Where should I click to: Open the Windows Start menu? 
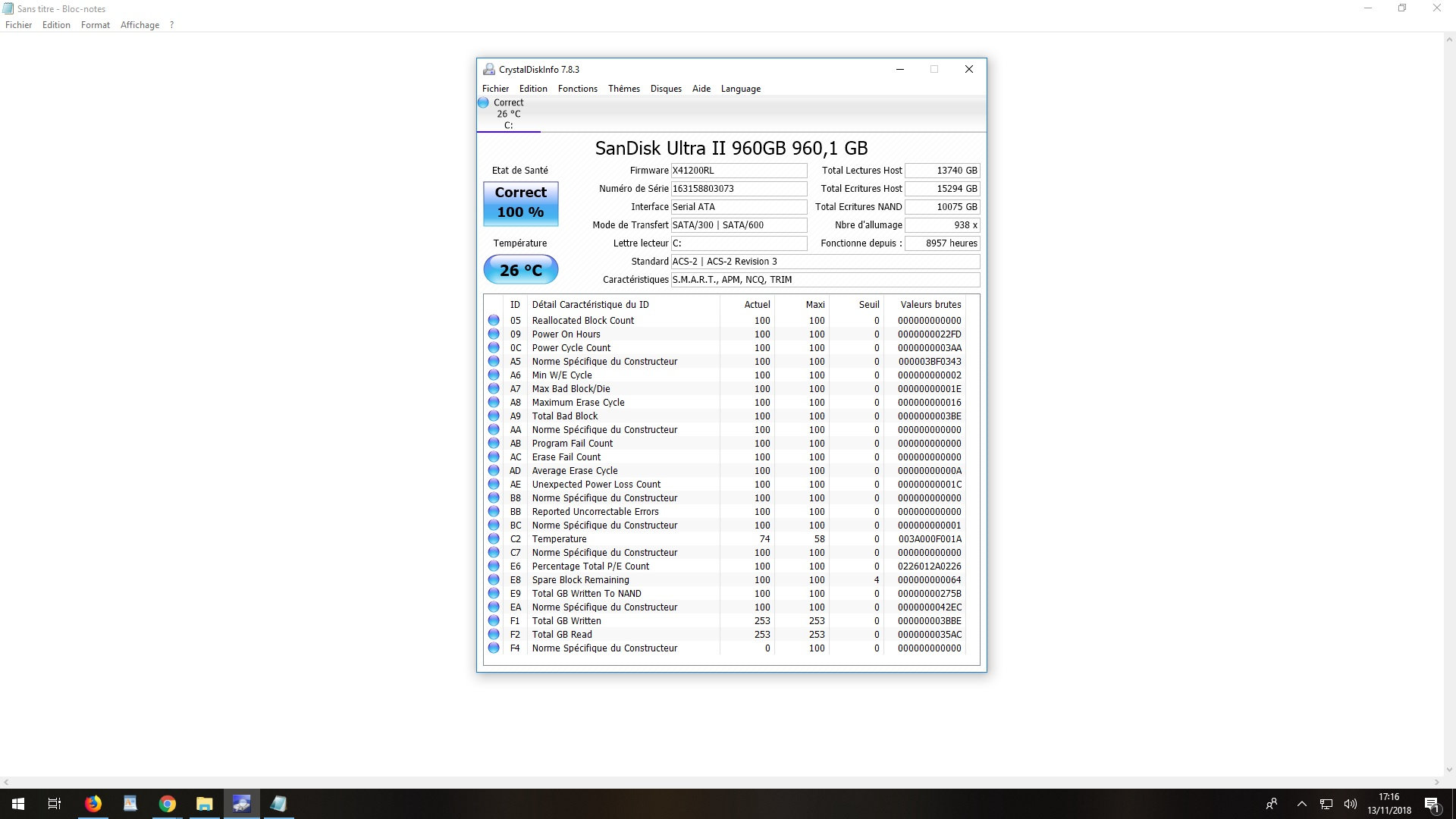coord(18,804)
